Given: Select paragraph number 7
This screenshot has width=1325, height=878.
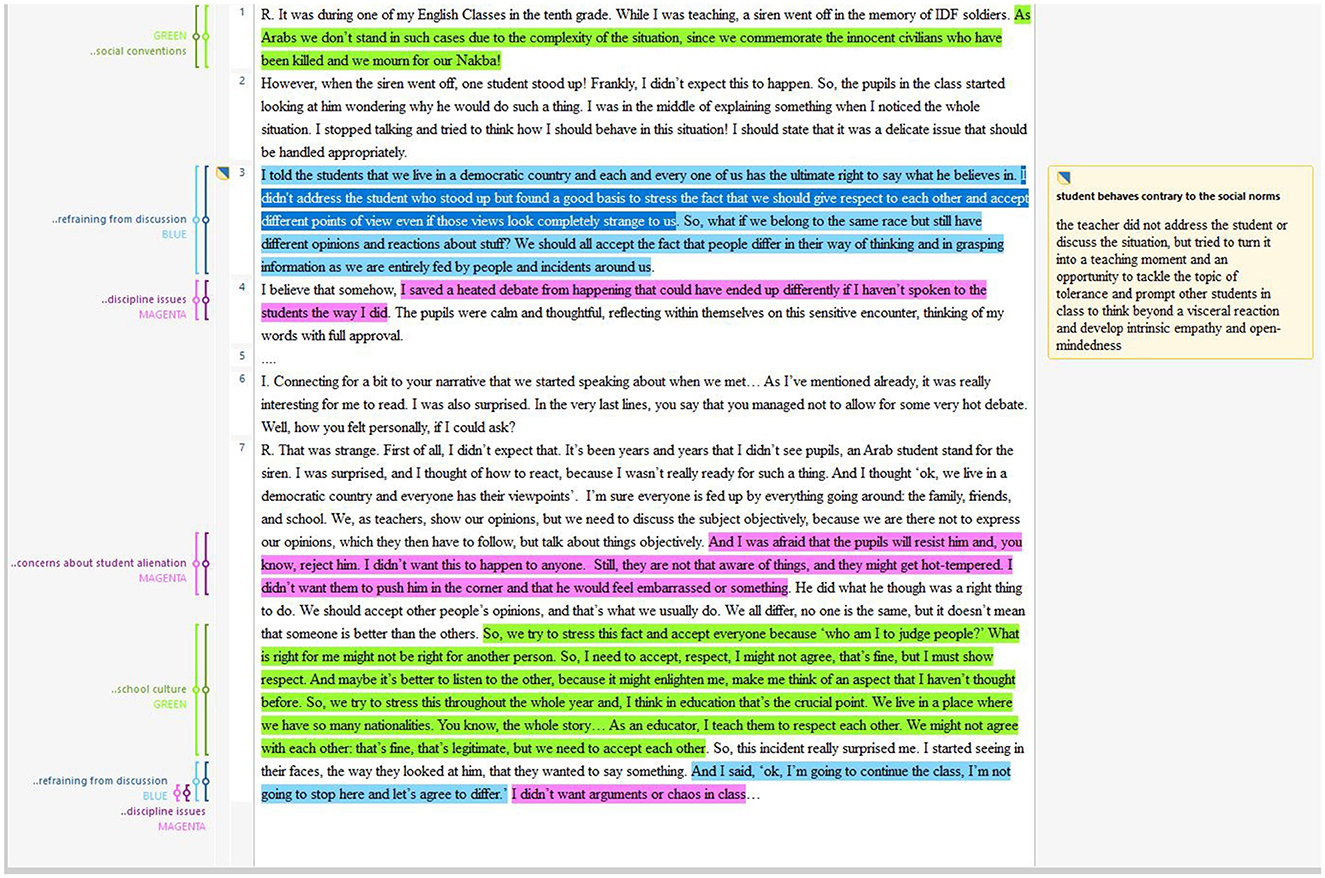Looking at the screenshot, I should point(241,447).
